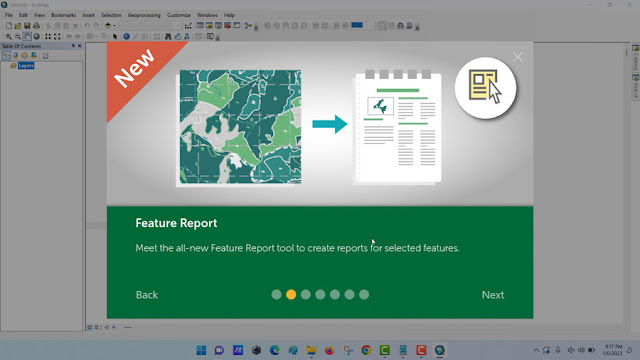The height and width of the screenshot is (360, 640).
Task: Click List By Source icon
Action: (16, 55)
